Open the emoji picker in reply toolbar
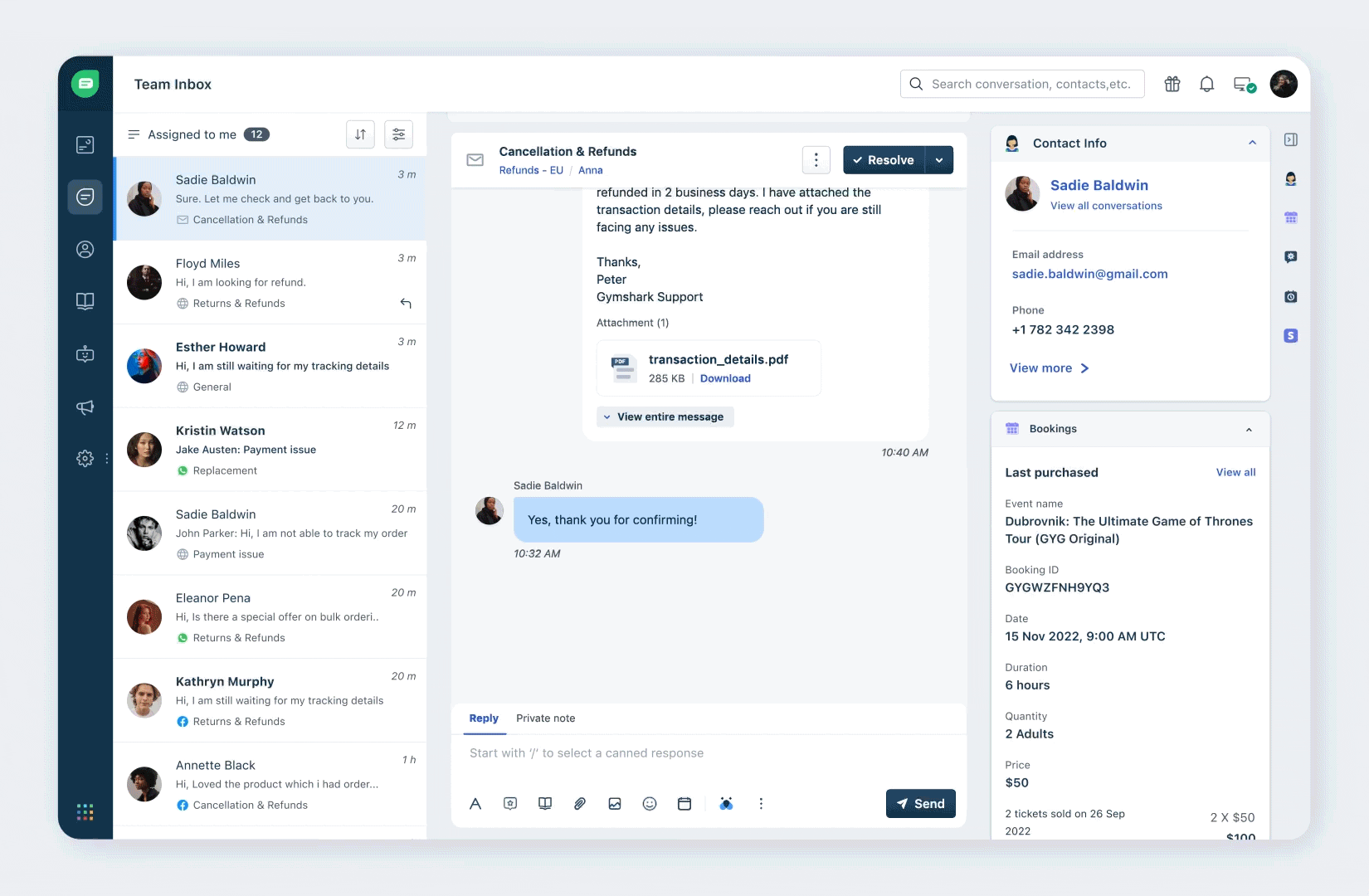This screenshot has height=896, width=1369. (x=650, y=803)
